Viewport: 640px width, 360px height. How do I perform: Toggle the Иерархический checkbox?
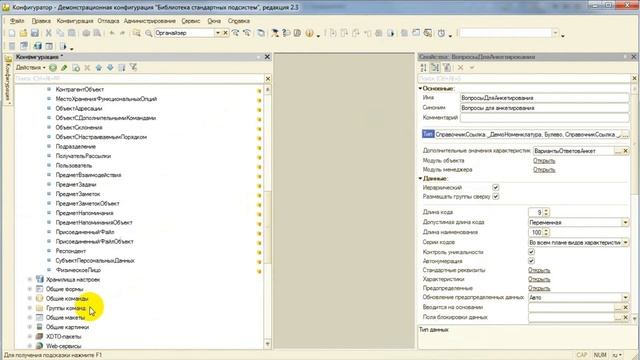pyautogui.click(x=496, y=187)
